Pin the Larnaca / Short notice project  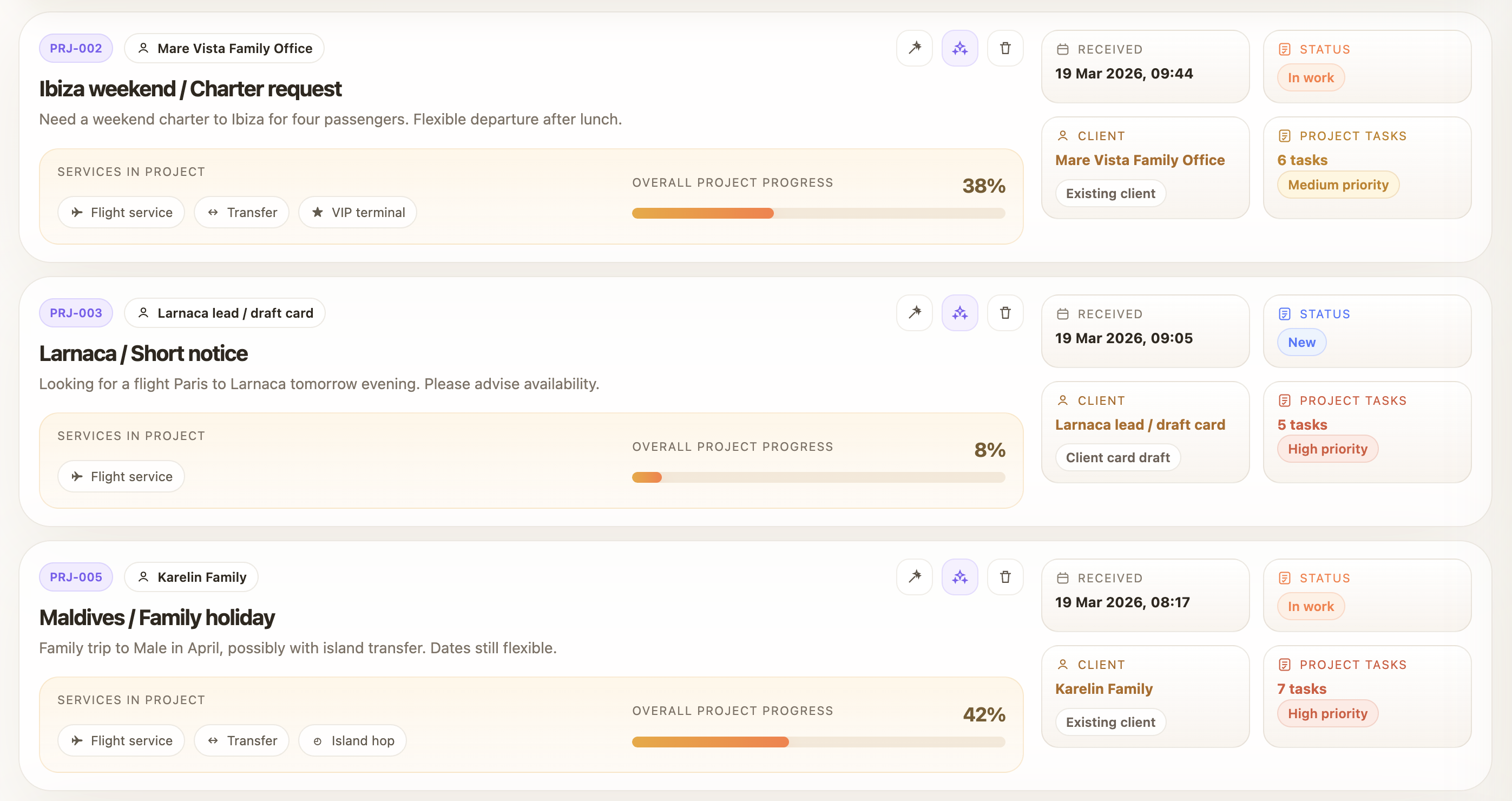915,313
